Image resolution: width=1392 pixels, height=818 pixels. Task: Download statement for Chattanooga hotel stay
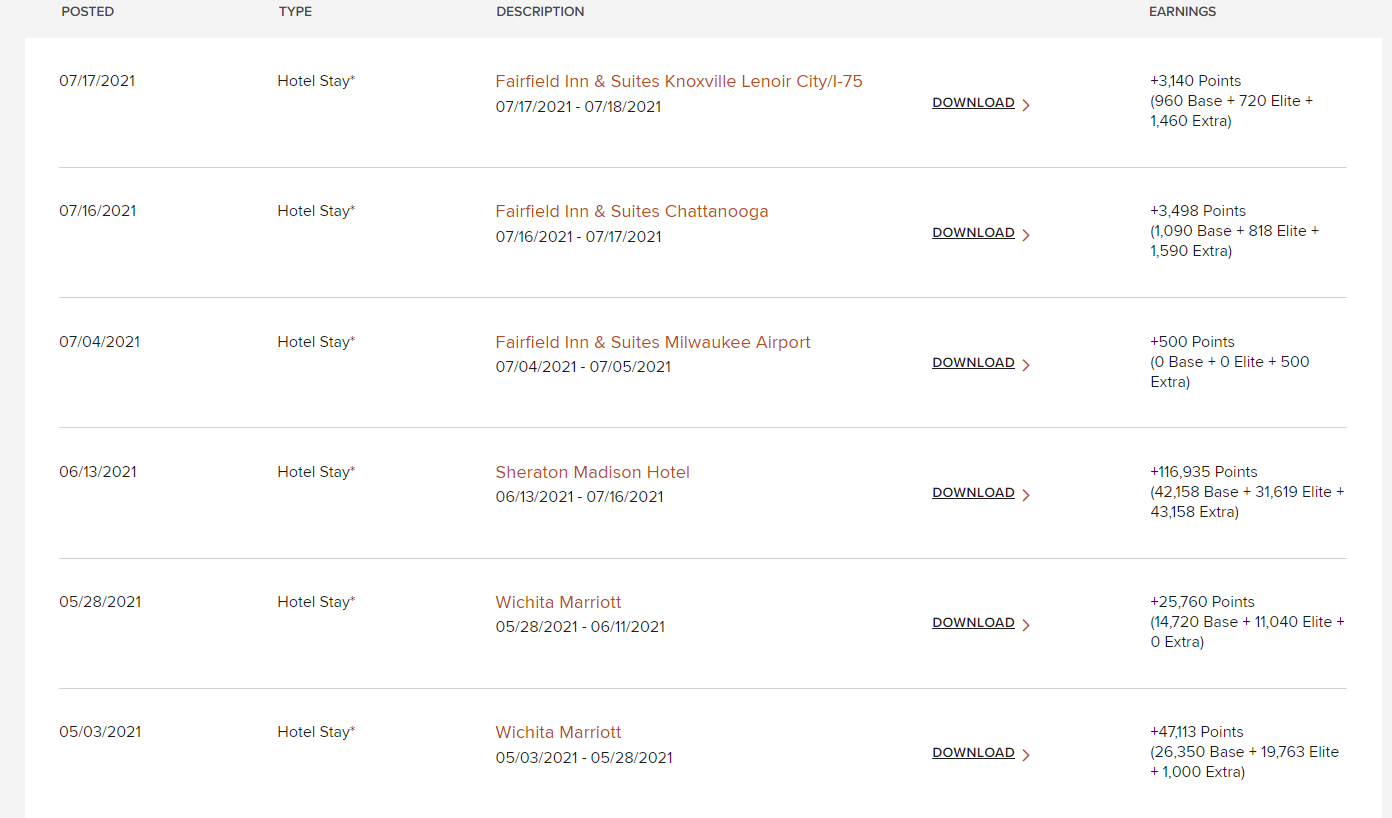[973, 233]
